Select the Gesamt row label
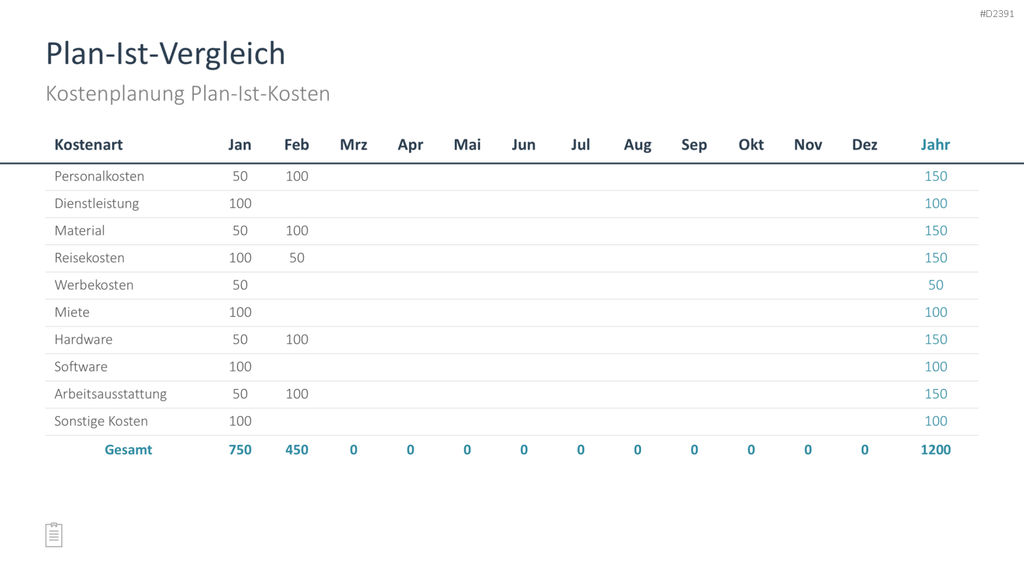Image resolution: width=1024 pixels, height=576 pixels. (128, 449)
